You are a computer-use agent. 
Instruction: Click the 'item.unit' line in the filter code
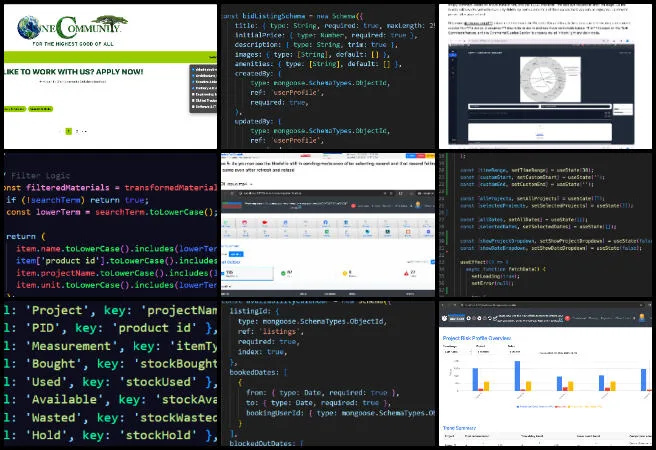[x=117, y=285]
